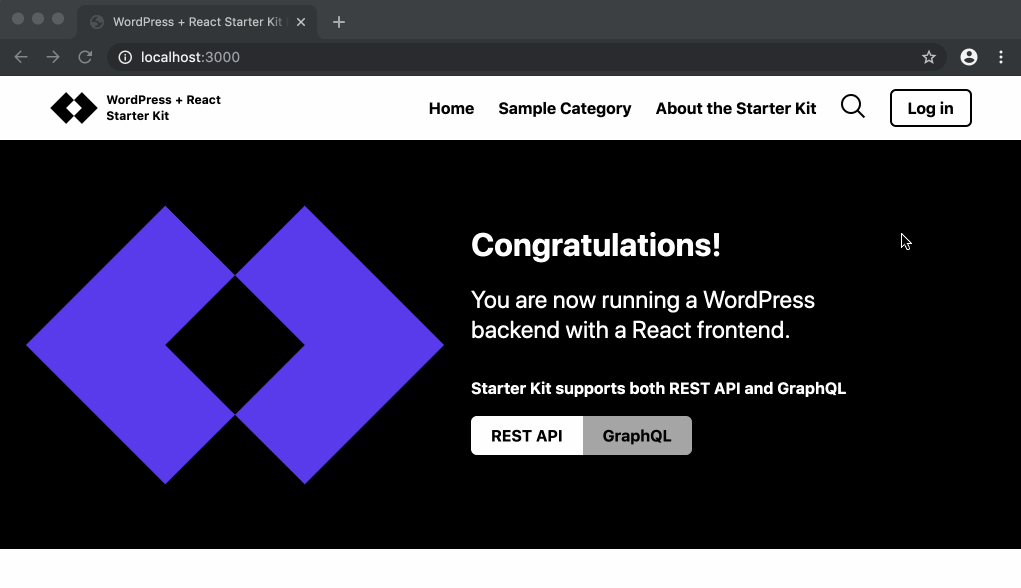1021x588 pixels.
Task: Click the Congratulations heading text
Action: [x=596, y=245]
